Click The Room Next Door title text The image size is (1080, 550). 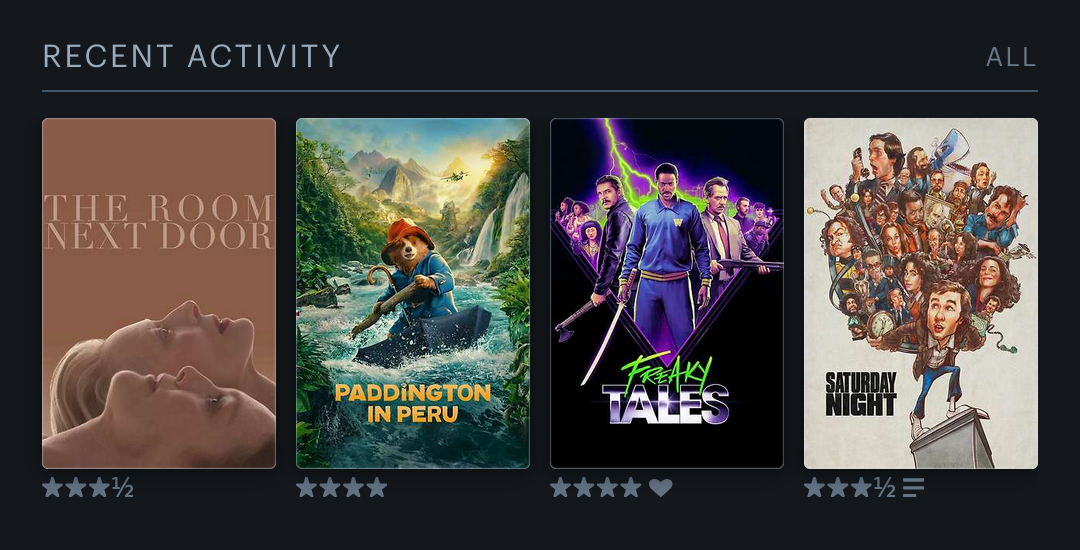159,222
